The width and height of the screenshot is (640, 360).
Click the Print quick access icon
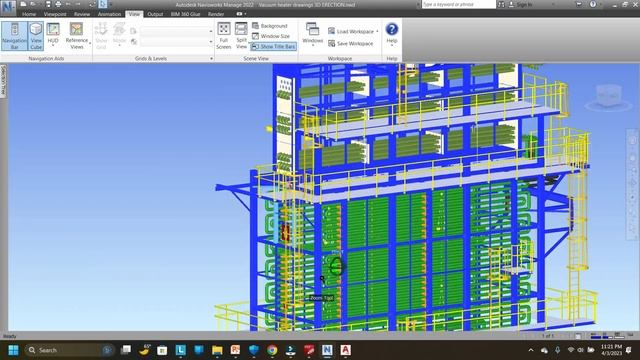(x=58, y=4)
